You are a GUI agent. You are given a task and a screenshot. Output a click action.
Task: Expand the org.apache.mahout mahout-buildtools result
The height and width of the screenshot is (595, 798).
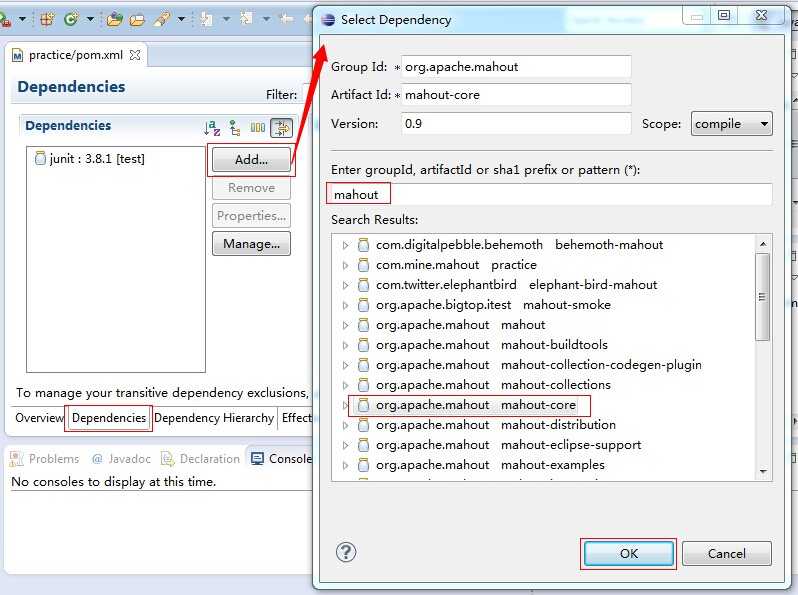pos(346,345)
